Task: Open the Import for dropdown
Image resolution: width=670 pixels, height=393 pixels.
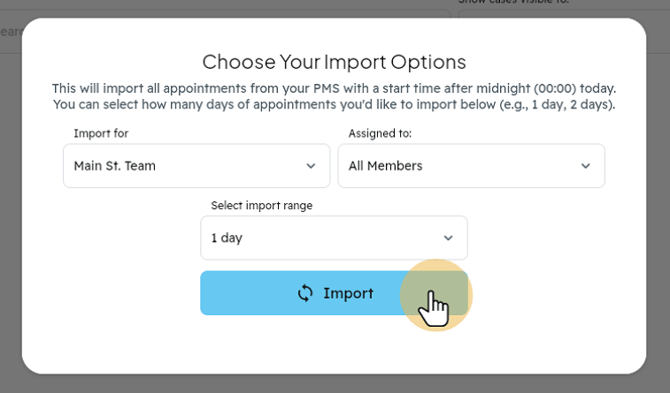Action: tap(197, 166)
